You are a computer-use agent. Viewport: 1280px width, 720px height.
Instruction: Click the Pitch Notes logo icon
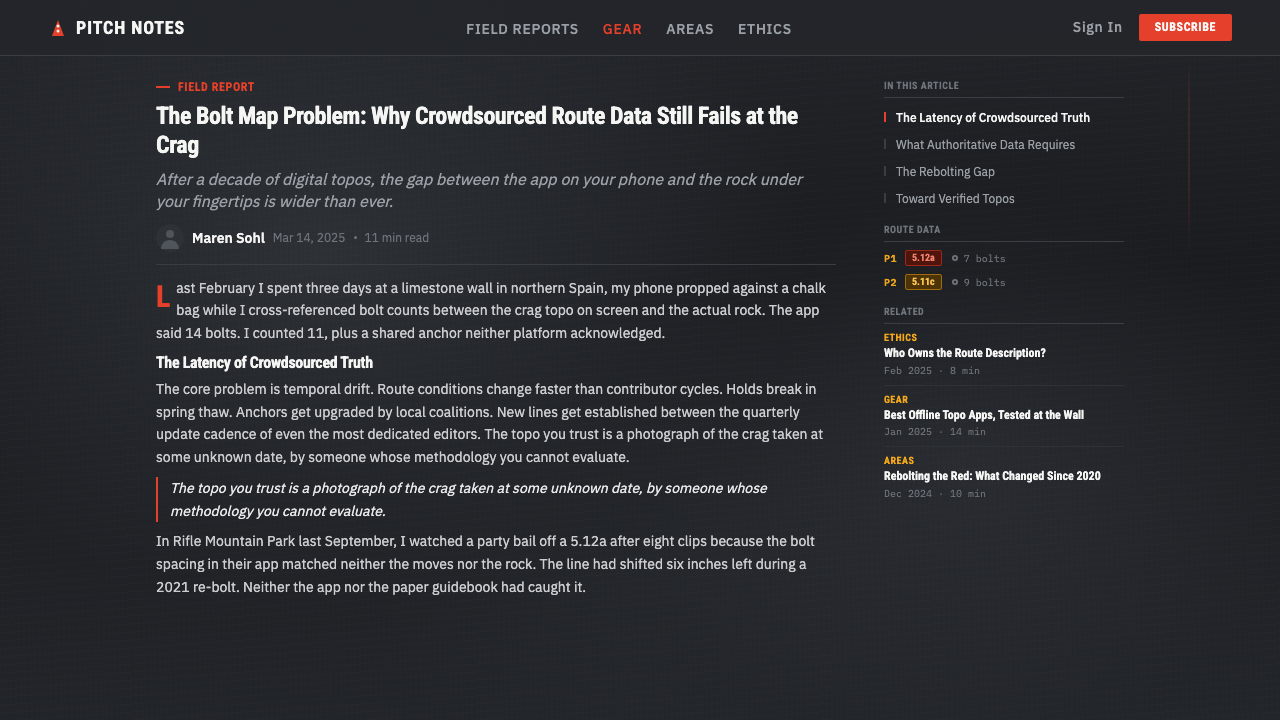(58, 28)
